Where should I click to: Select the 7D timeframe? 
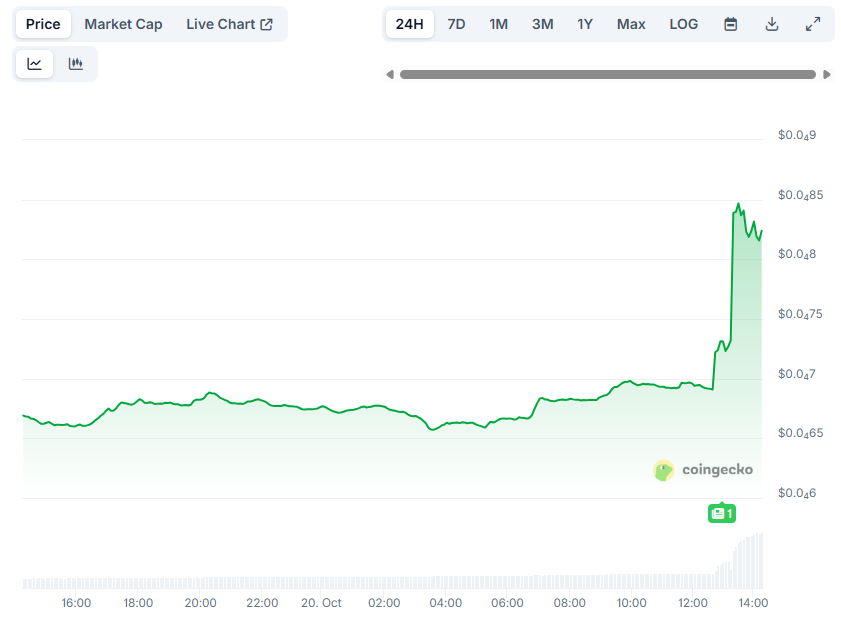click(x=457, y=23)
